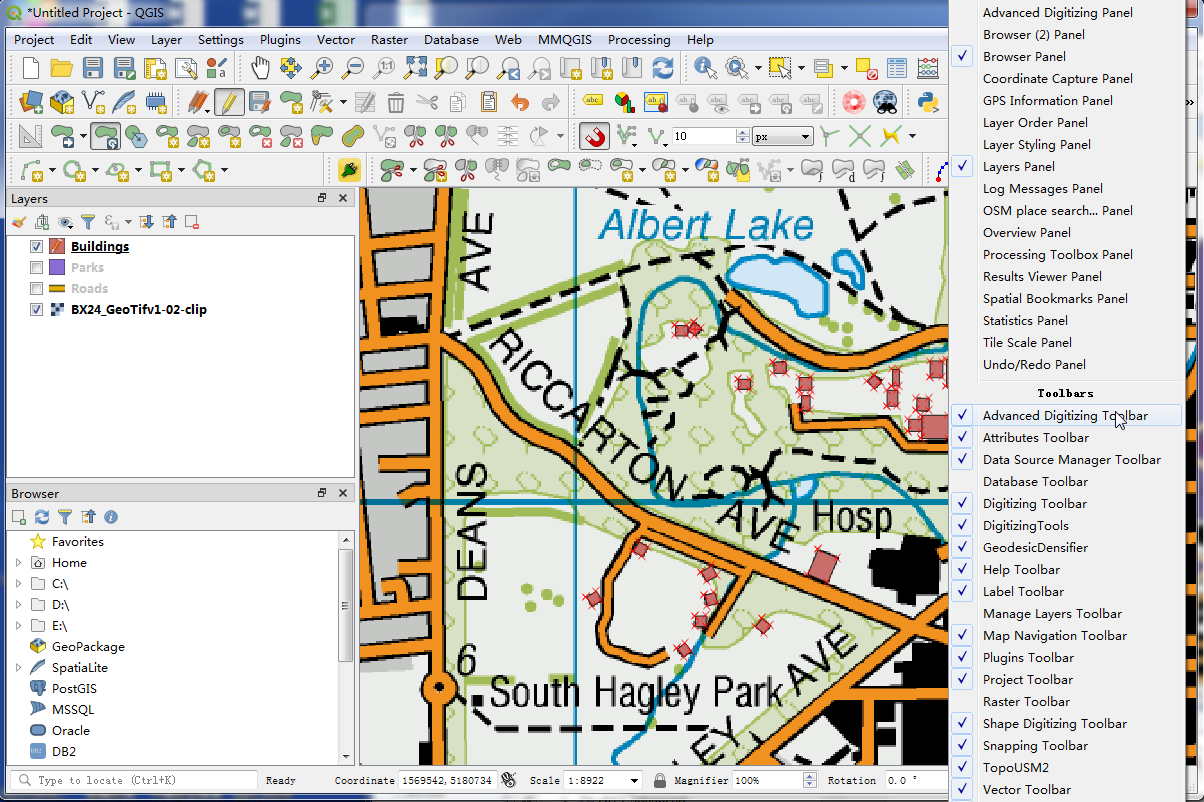Select the Pan Map hand tool

[260, 68]
